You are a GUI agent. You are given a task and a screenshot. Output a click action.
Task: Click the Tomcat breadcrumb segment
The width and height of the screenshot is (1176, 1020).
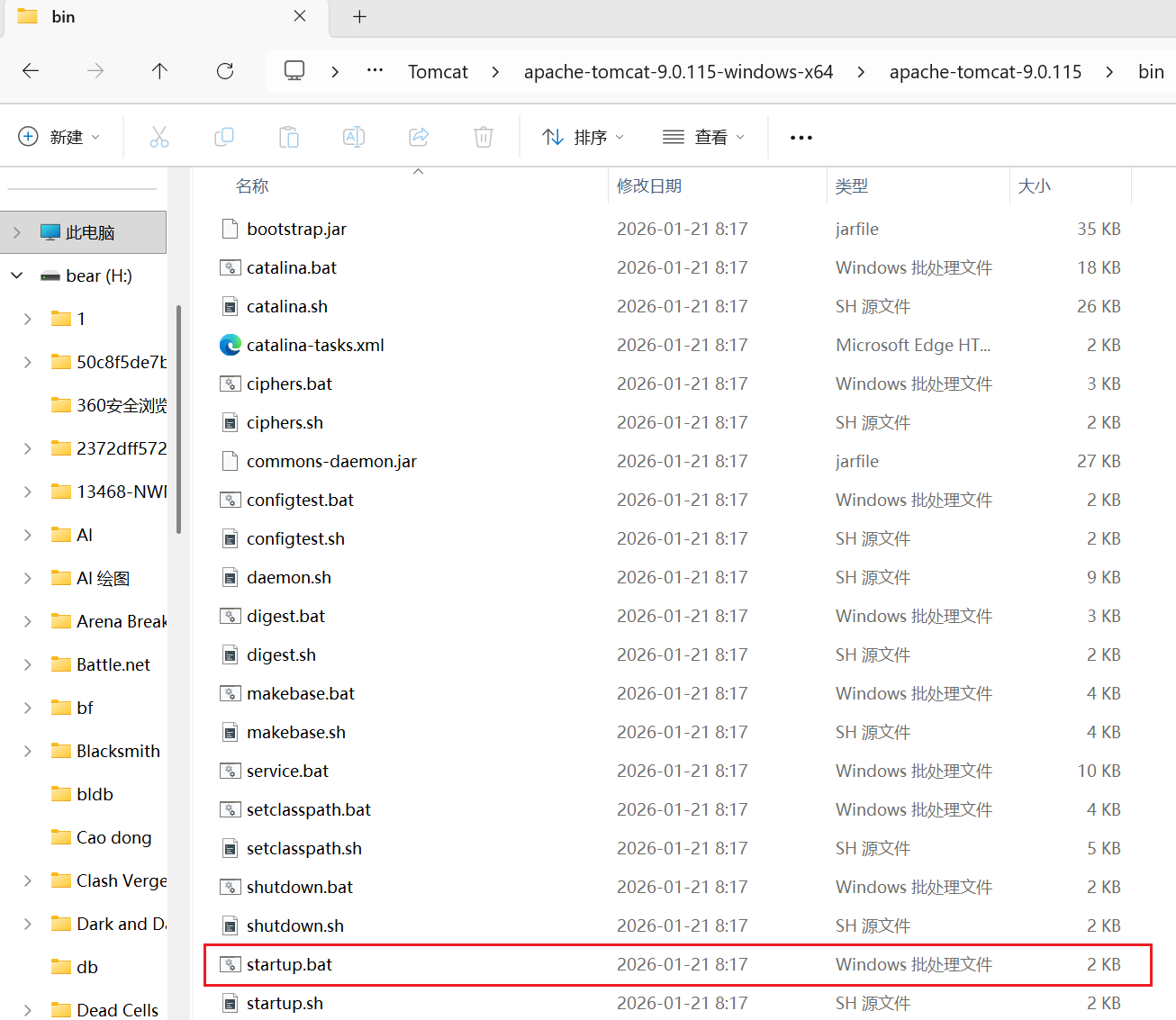coord(438,72)
